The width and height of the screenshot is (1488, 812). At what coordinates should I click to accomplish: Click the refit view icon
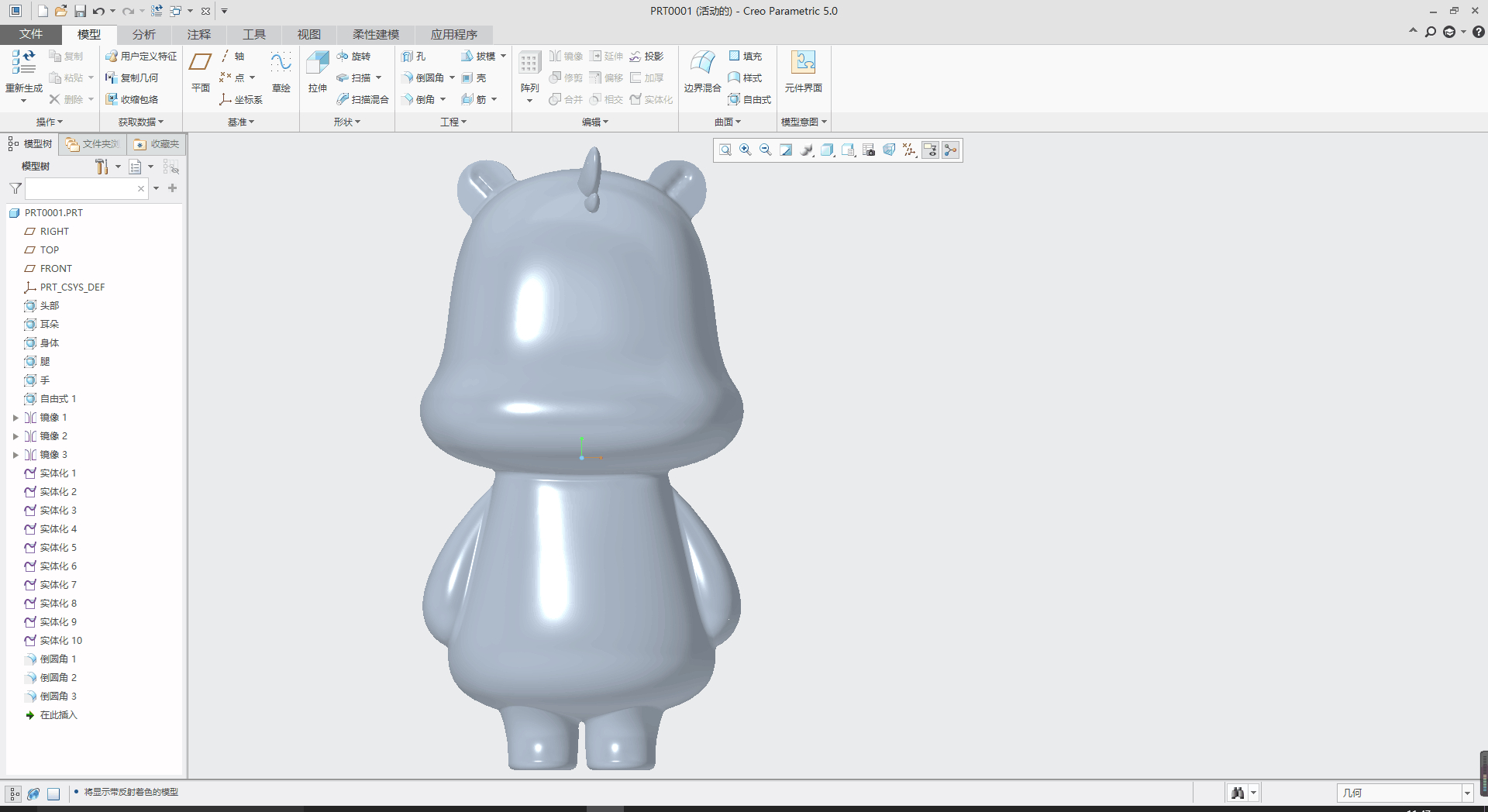pyautogui.click(x=725, y=150)
